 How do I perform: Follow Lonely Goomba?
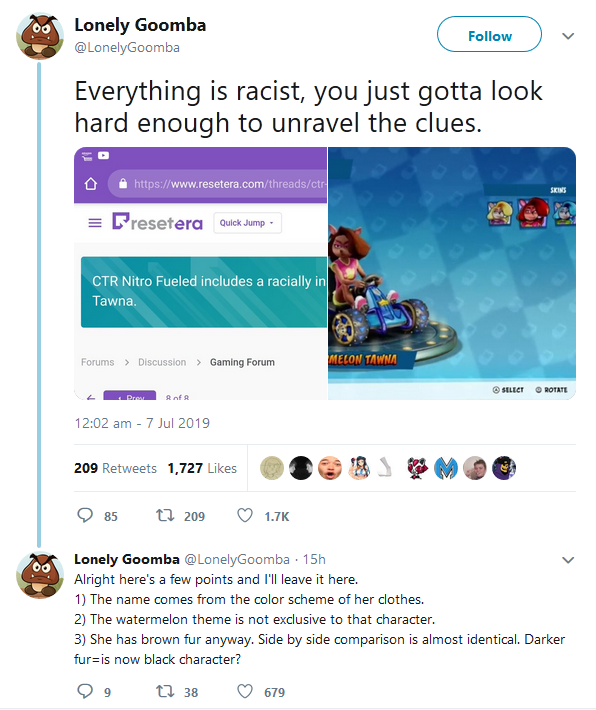point(489,34)
